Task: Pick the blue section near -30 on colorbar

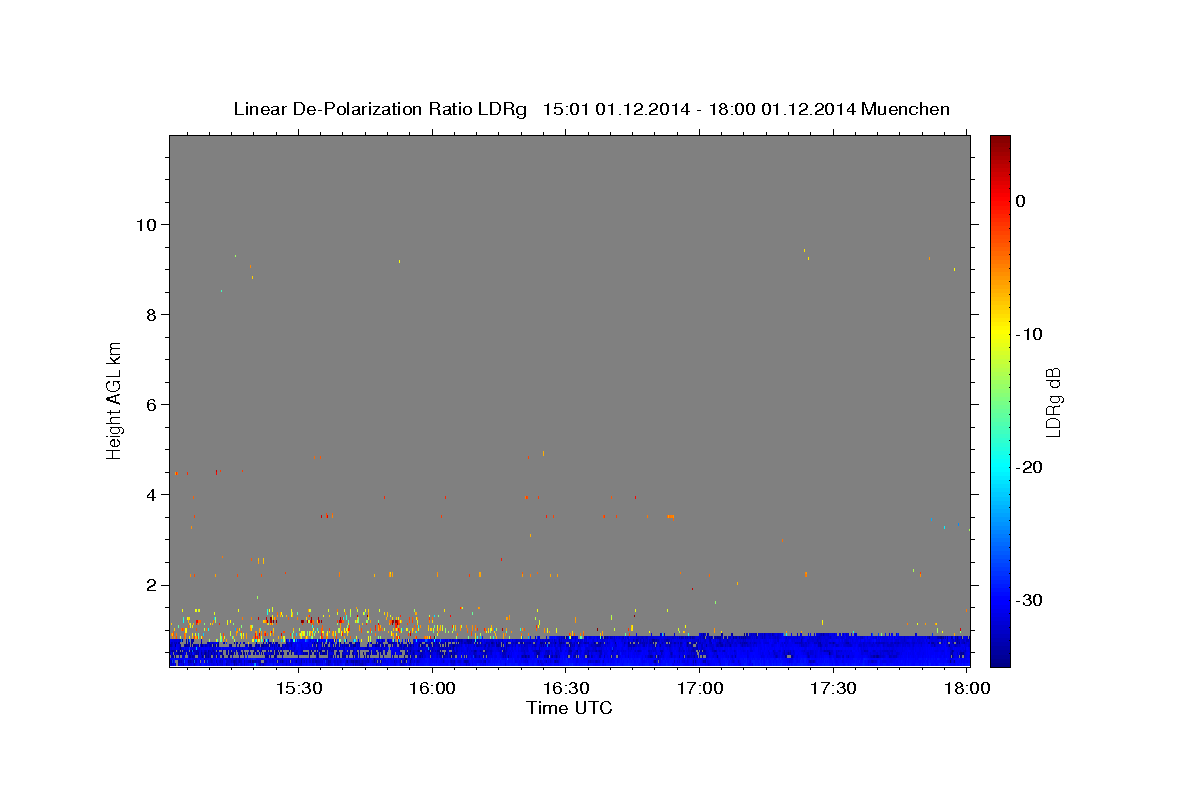Action: 1000,600
